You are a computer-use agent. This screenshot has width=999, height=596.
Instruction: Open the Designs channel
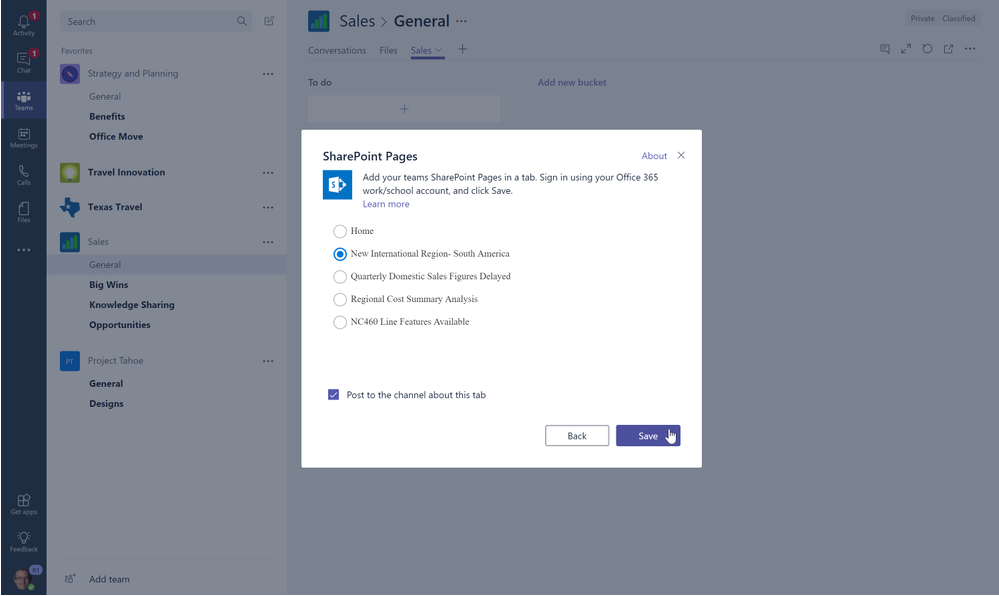[x=106, y=404]
